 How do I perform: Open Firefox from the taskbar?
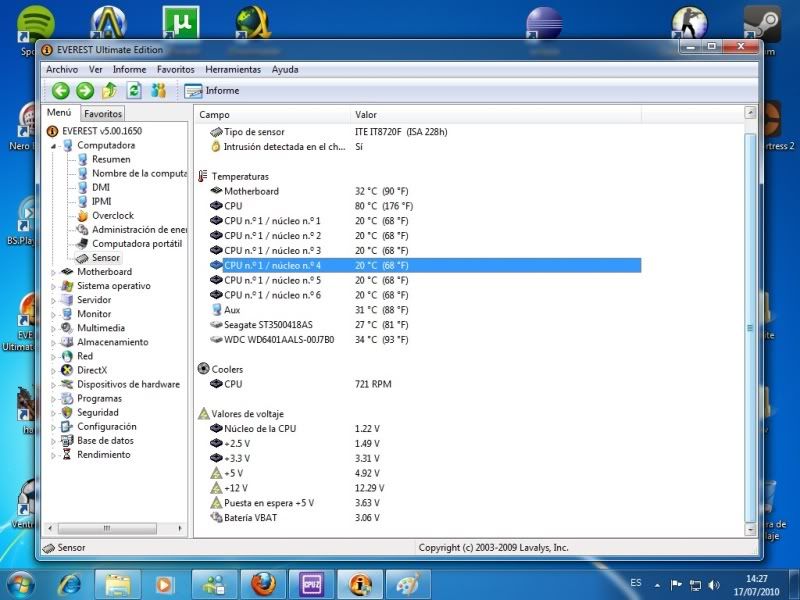point(263,585)
